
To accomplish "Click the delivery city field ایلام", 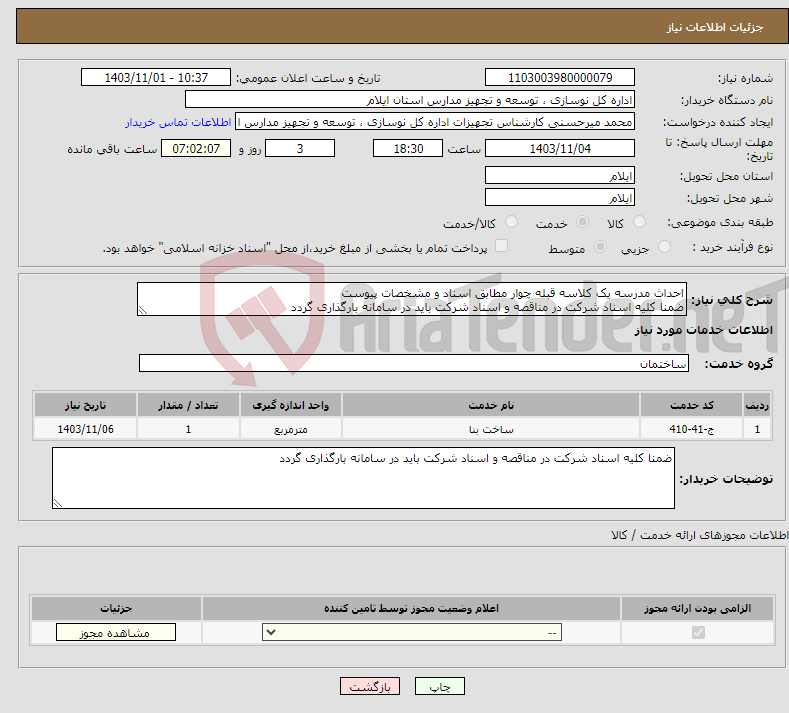I will click(x=560, y=197).
